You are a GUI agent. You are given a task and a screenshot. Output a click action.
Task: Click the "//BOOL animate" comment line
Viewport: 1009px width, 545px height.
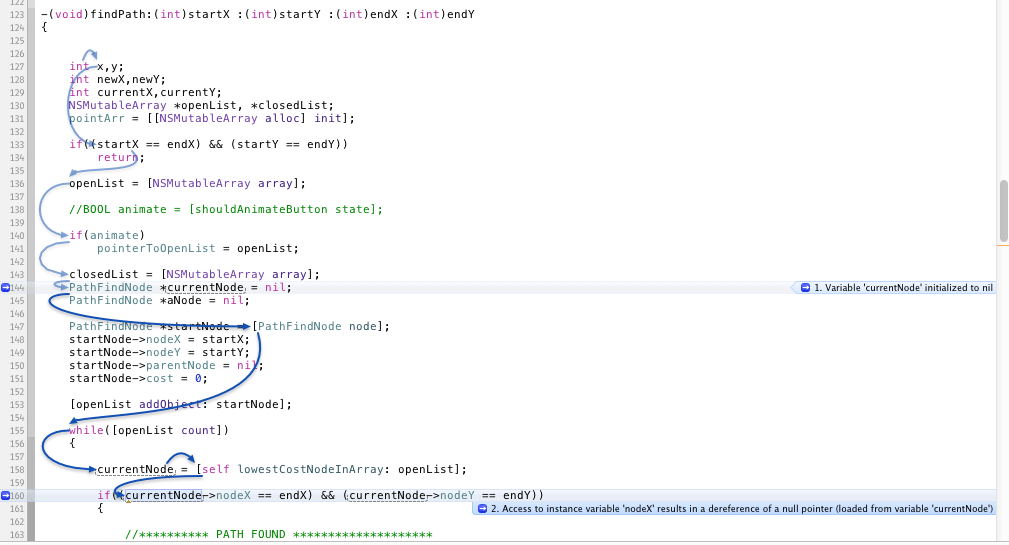click(226, 210)
